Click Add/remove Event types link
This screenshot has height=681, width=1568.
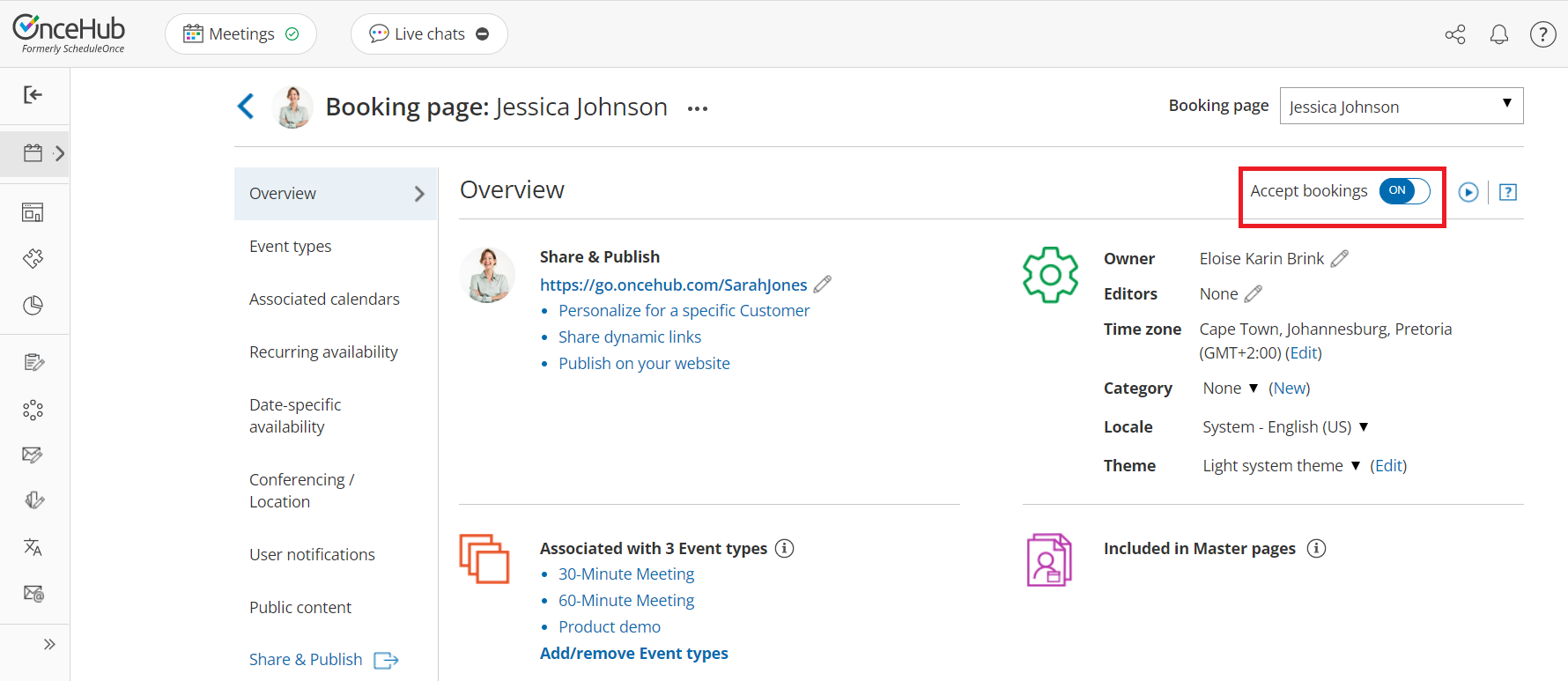[x=633, y=654]
